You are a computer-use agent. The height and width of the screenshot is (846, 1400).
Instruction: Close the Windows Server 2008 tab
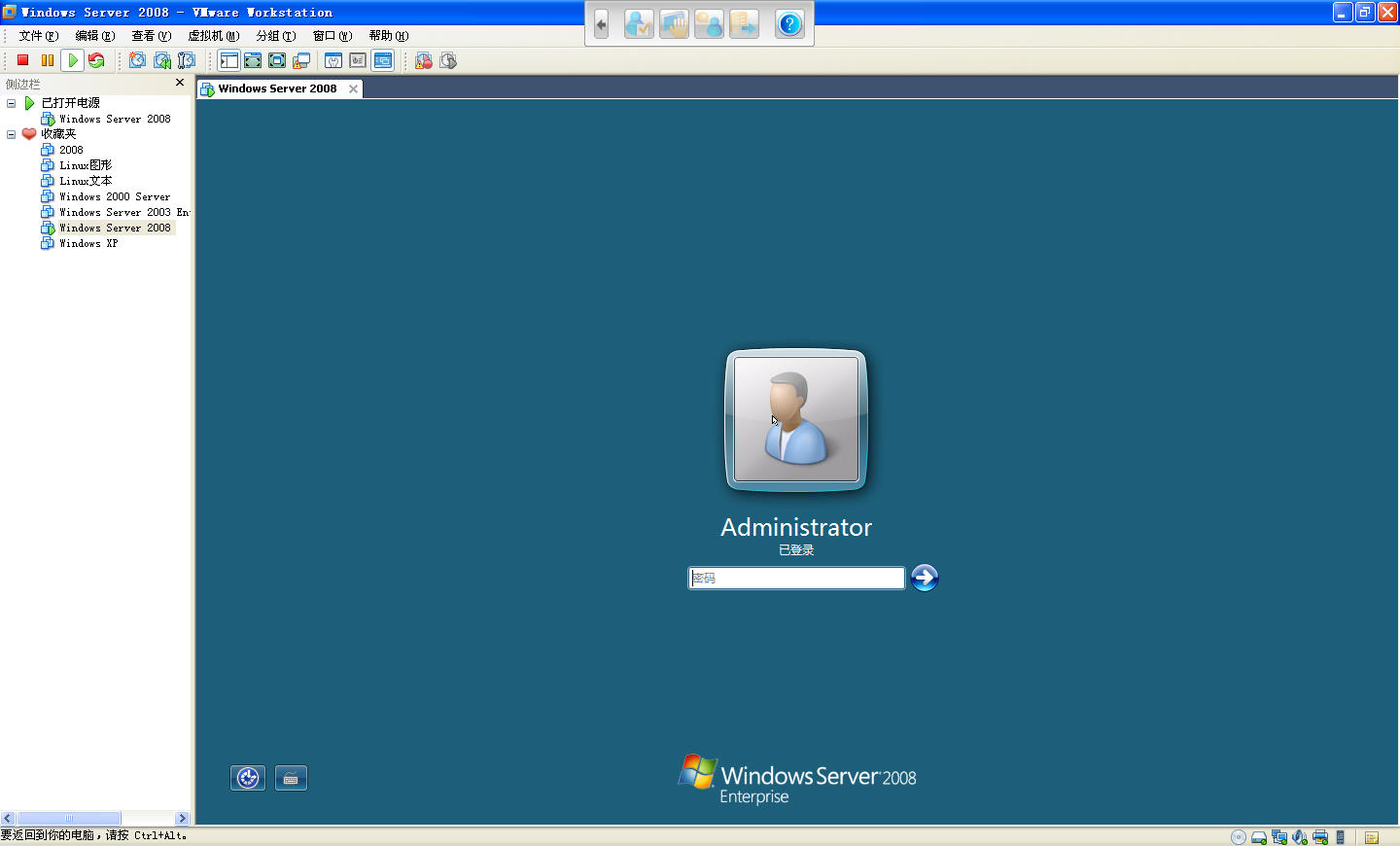tap(353, 88)
